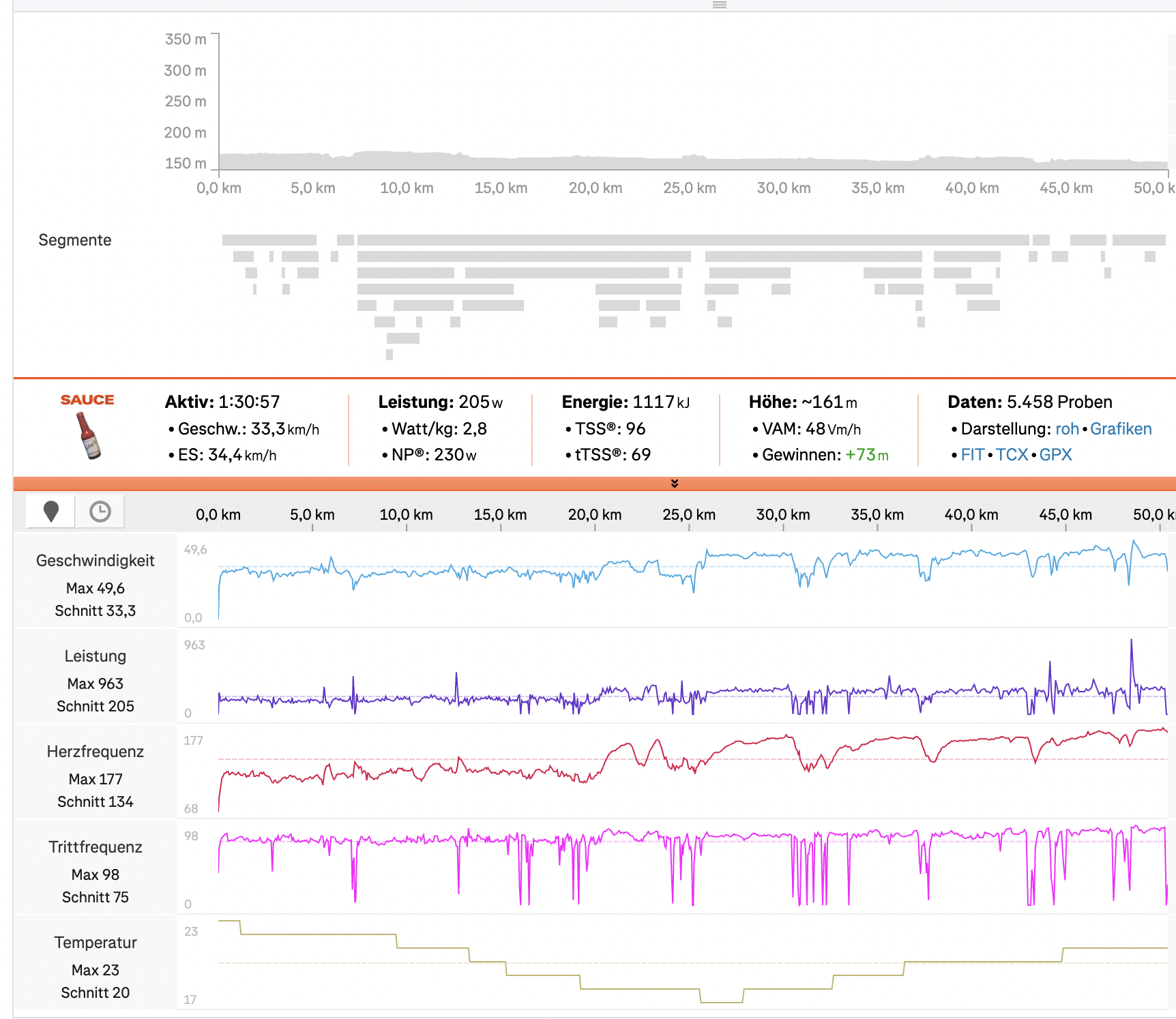Click the Schnitt 75 cadence average
Viewport: 1176px width, 1019px height.
pyautogui.click(x=95, y=897)
